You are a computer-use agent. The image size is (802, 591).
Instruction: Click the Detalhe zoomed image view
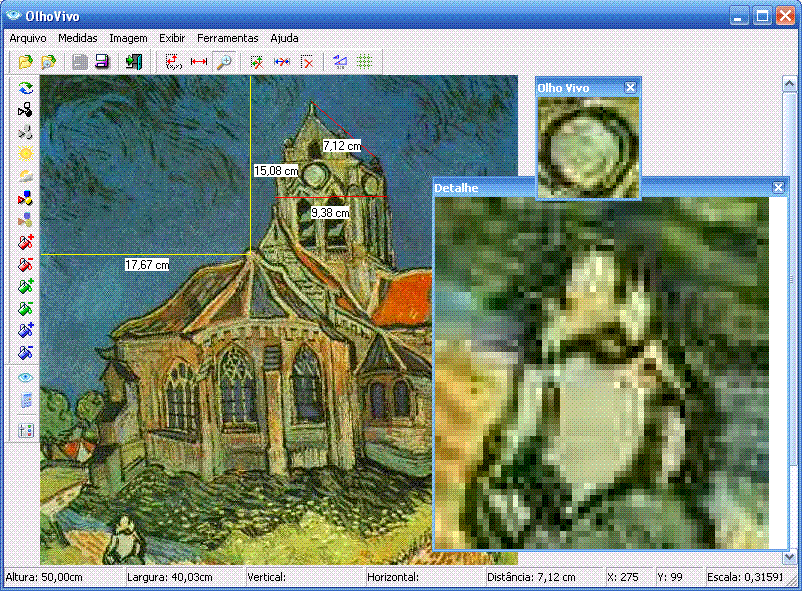click(x=602, y=374)
